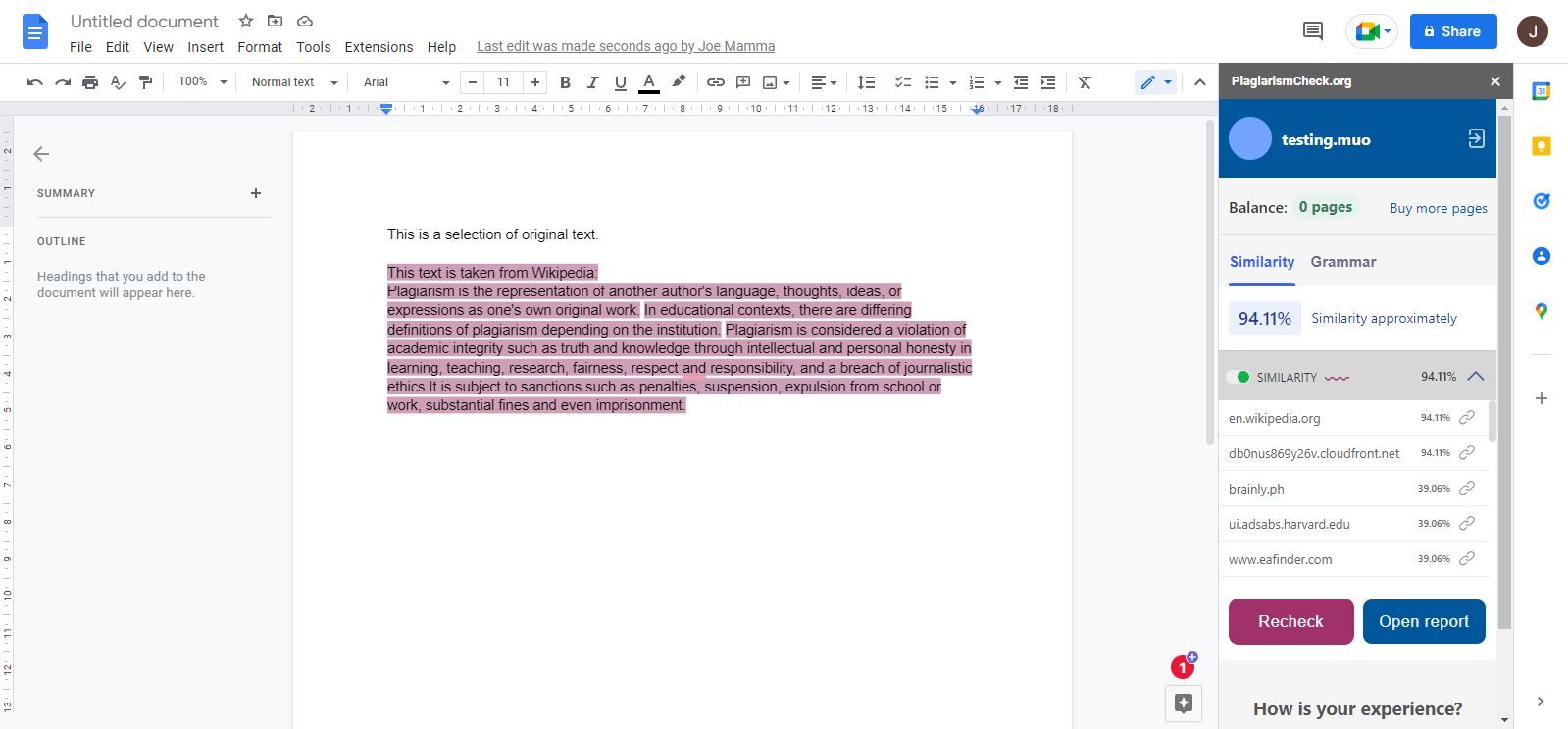Image resolution: width=1568 pixels, height=729 pixels.
Task: Click the Undo icon
Action: [35, 82]
